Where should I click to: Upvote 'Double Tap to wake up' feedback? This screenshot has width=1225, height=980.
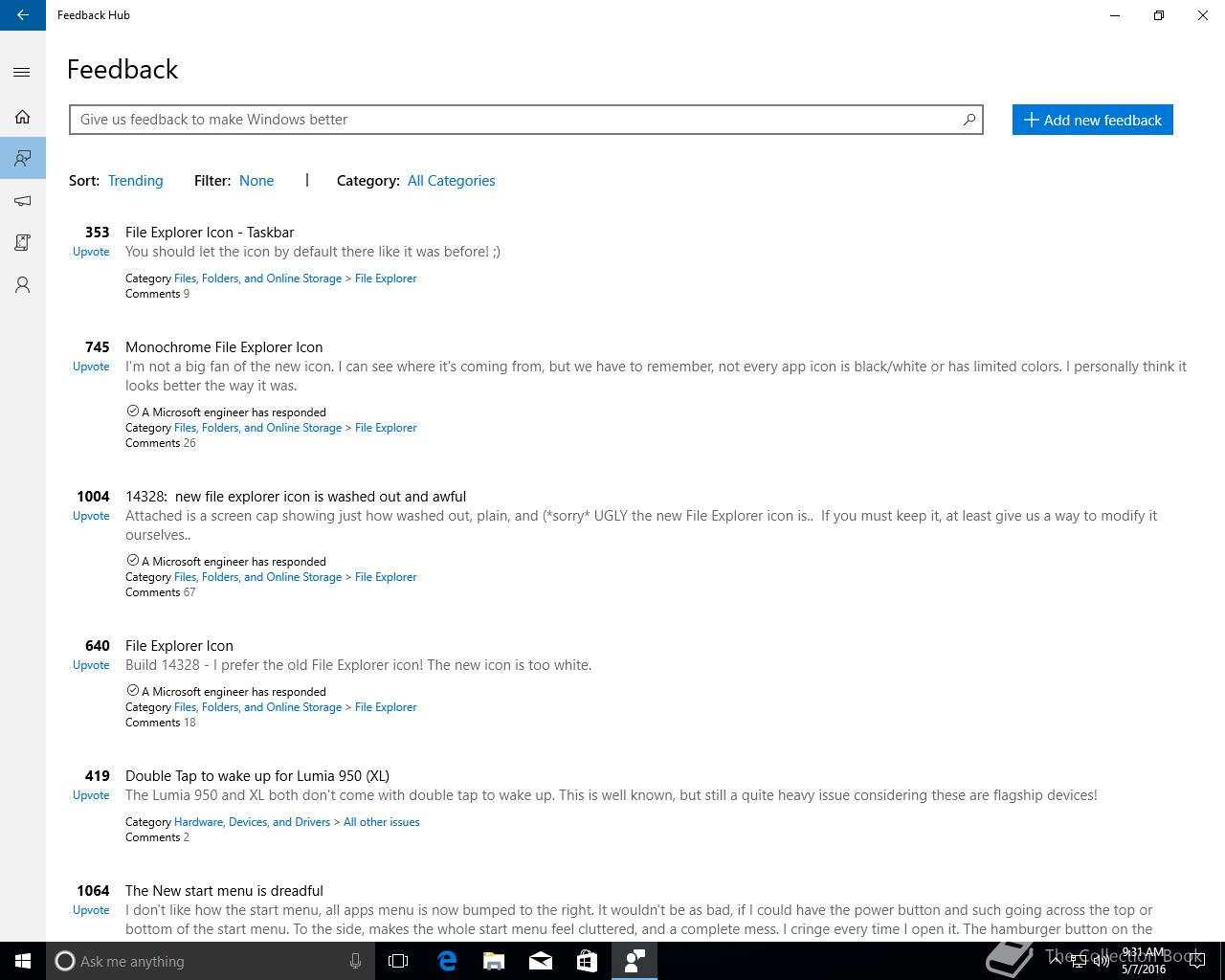[91, 795]
